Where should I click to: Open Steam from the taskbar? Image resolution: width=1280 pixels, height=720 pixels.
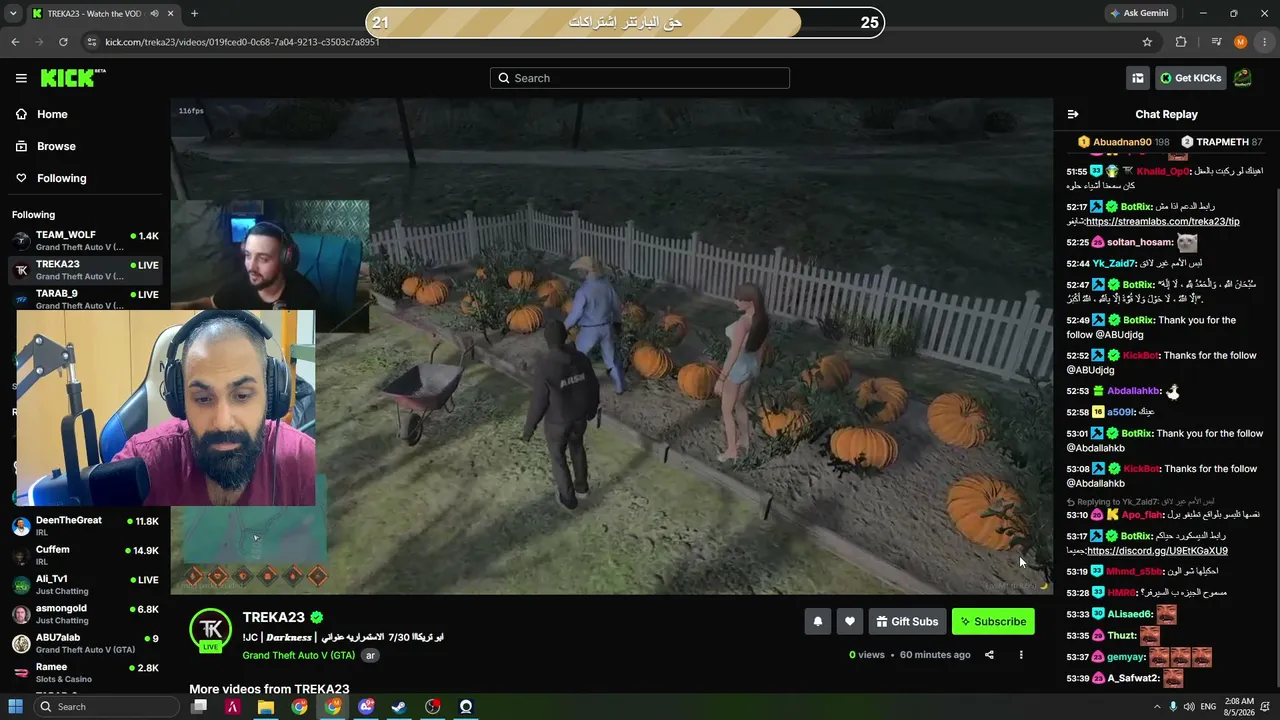tap(399, 707)
